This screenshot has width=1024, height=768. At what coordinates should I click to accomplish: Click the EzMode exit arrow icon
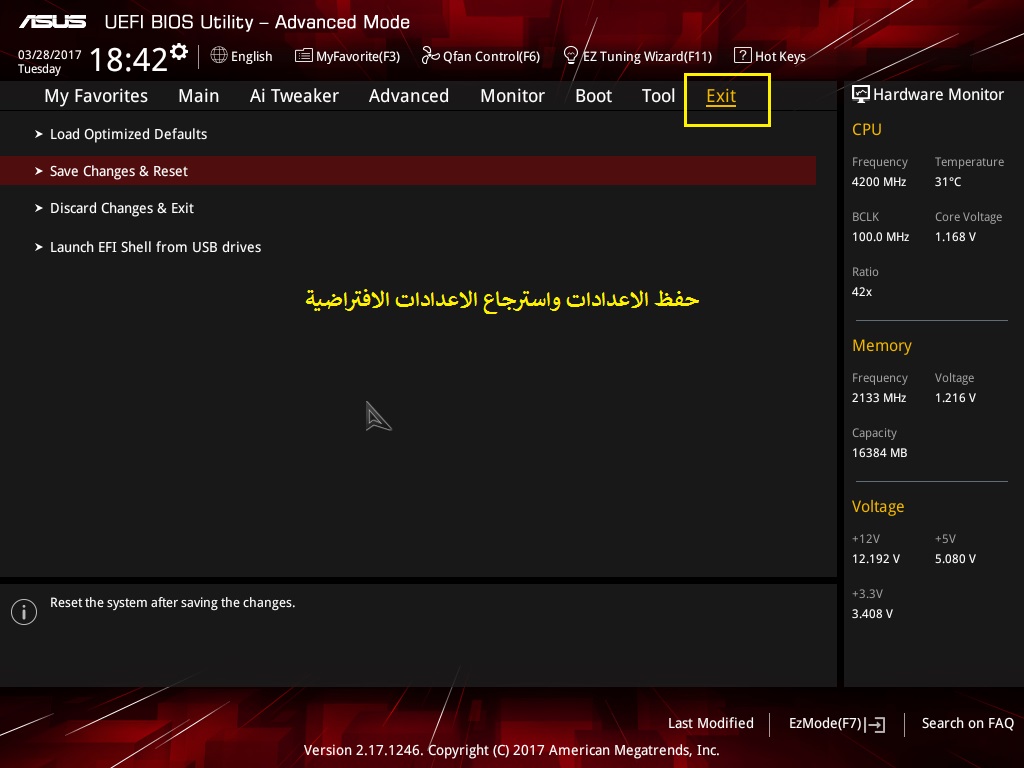coord(876,724)
